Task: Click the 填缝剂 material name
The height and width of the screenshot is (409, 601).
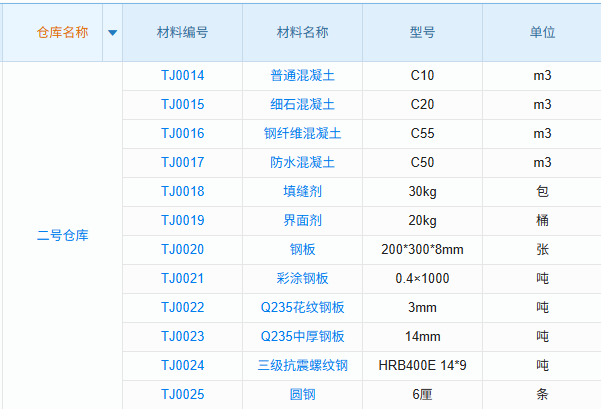Action: pyautogui.click(x=302, y=191)
